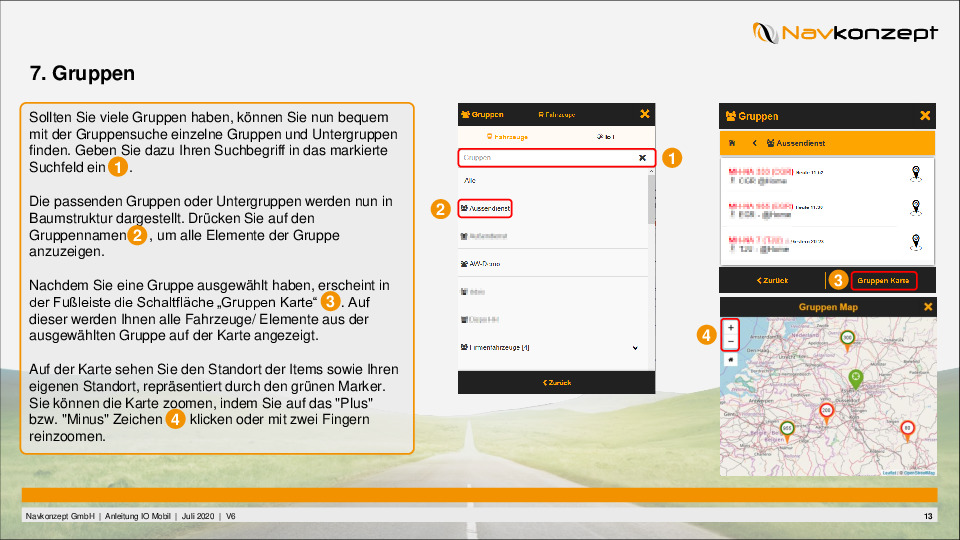This screenshot has height=540, width=960.
Task: Locate the CGR @Home vehicle via its pin icon
Action: (x=916, y=174)
